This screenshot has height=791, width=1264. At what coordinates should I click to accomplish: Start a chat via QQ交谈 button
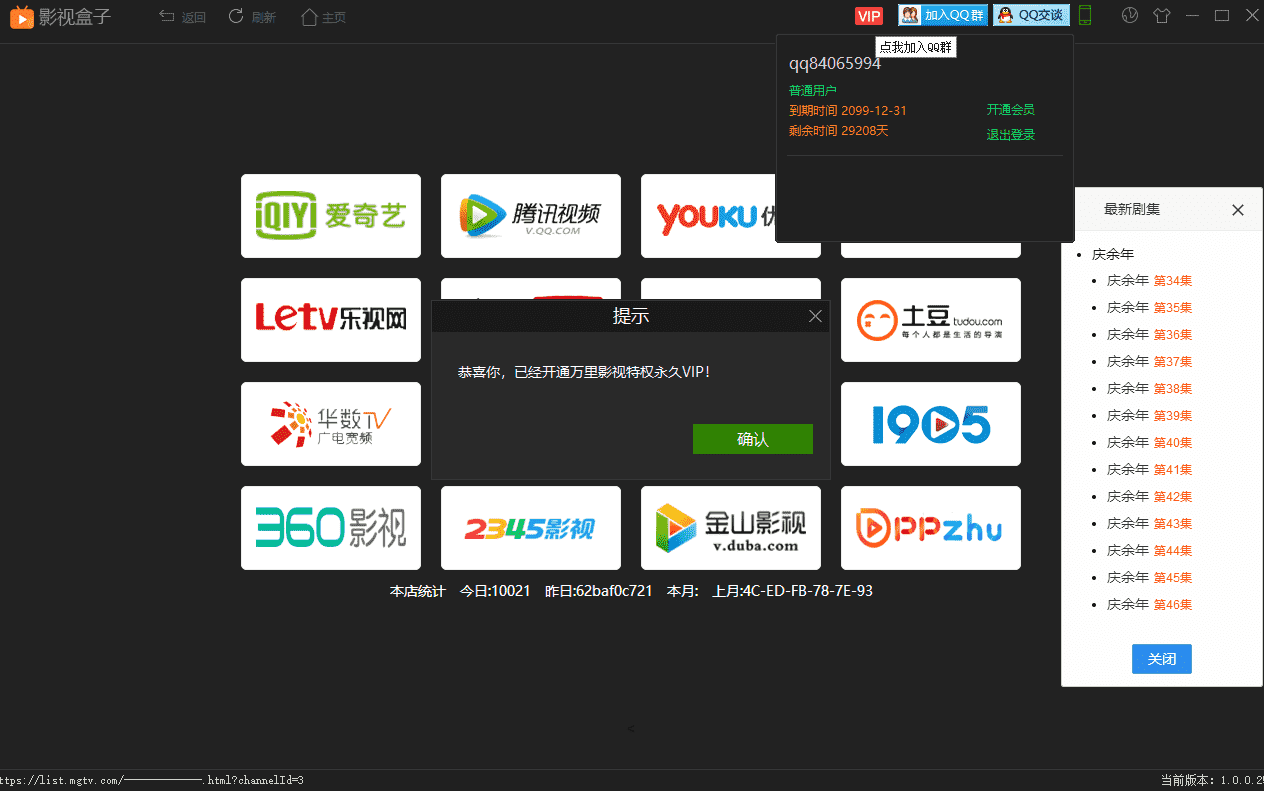1030,14
